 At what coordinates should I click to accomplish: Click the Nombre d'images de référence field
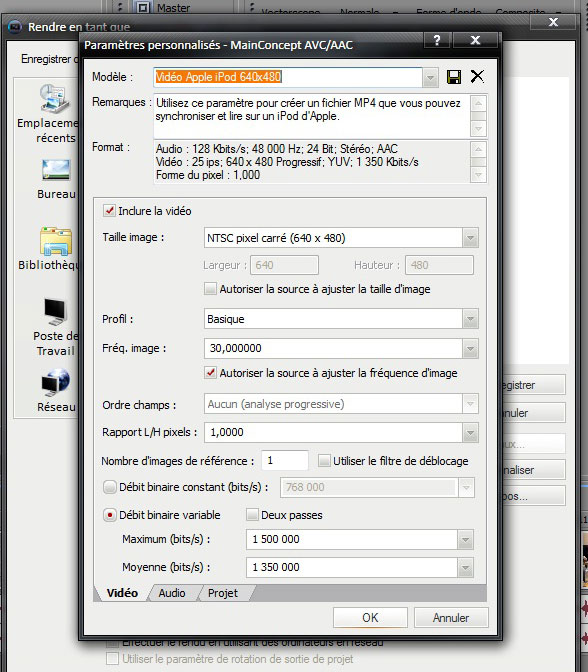tap(285, 461)
